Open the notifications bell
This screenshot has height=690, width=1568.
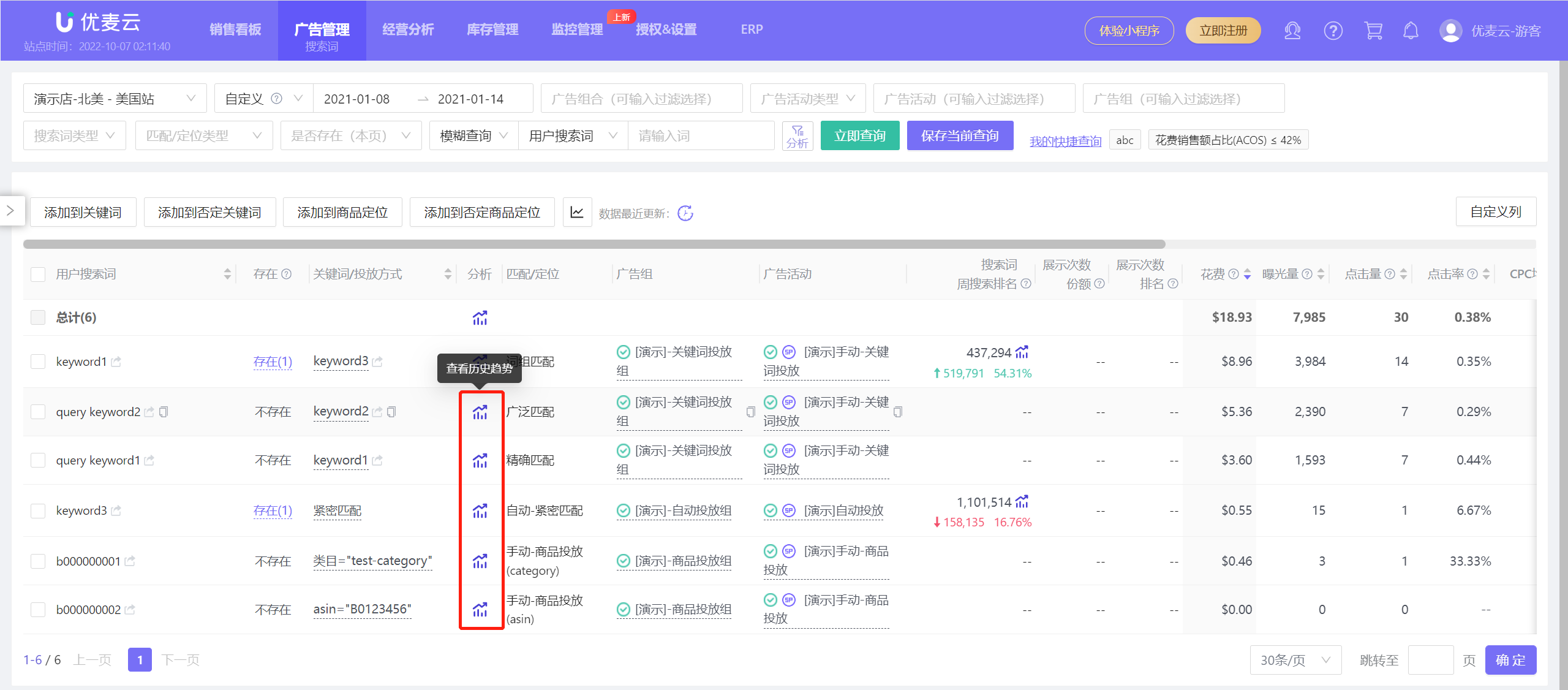(1411, 31)
